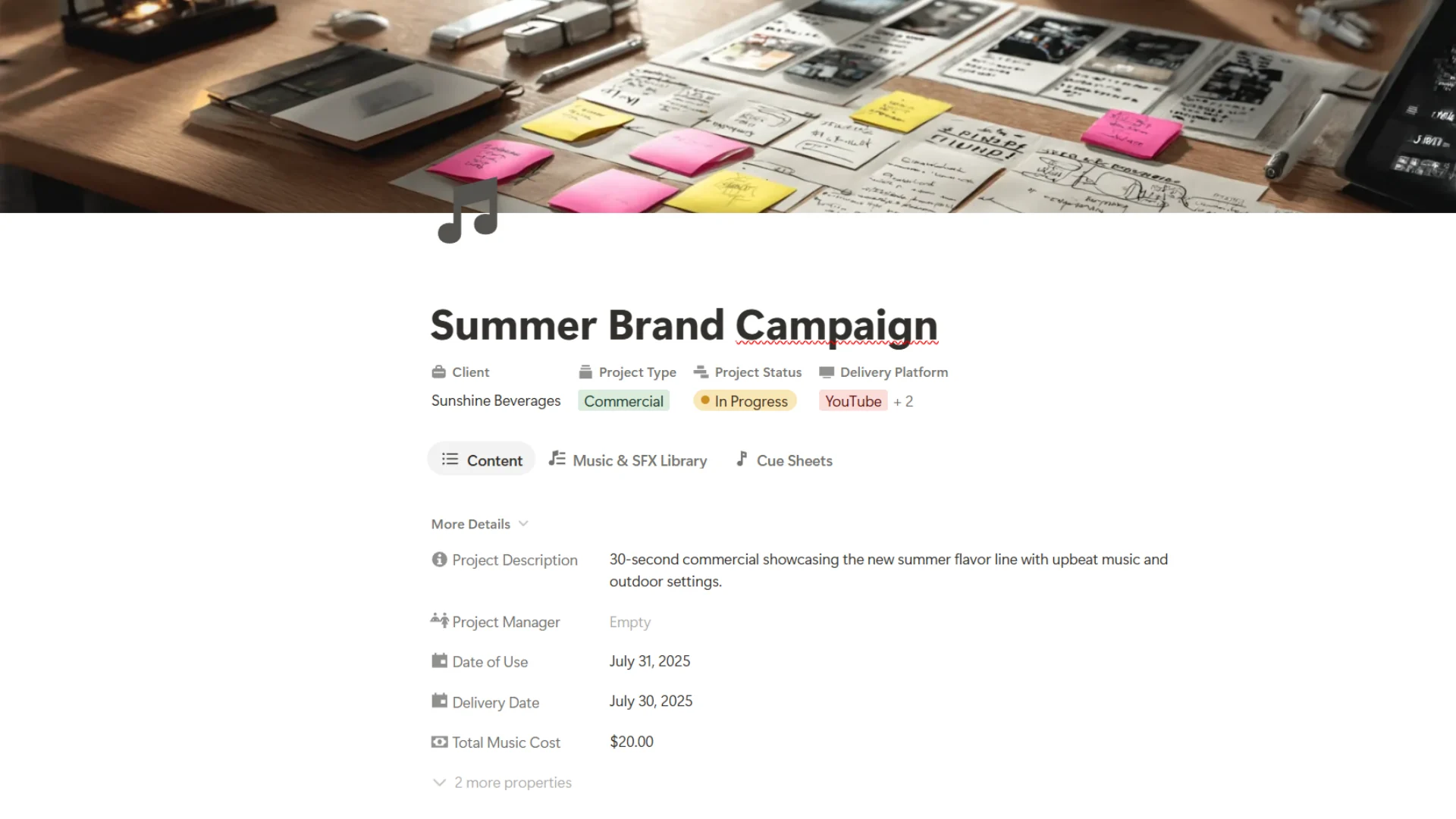Expand 2 more properties
This screenshot has height=819, width=1456.
click(x=502, y=783)
